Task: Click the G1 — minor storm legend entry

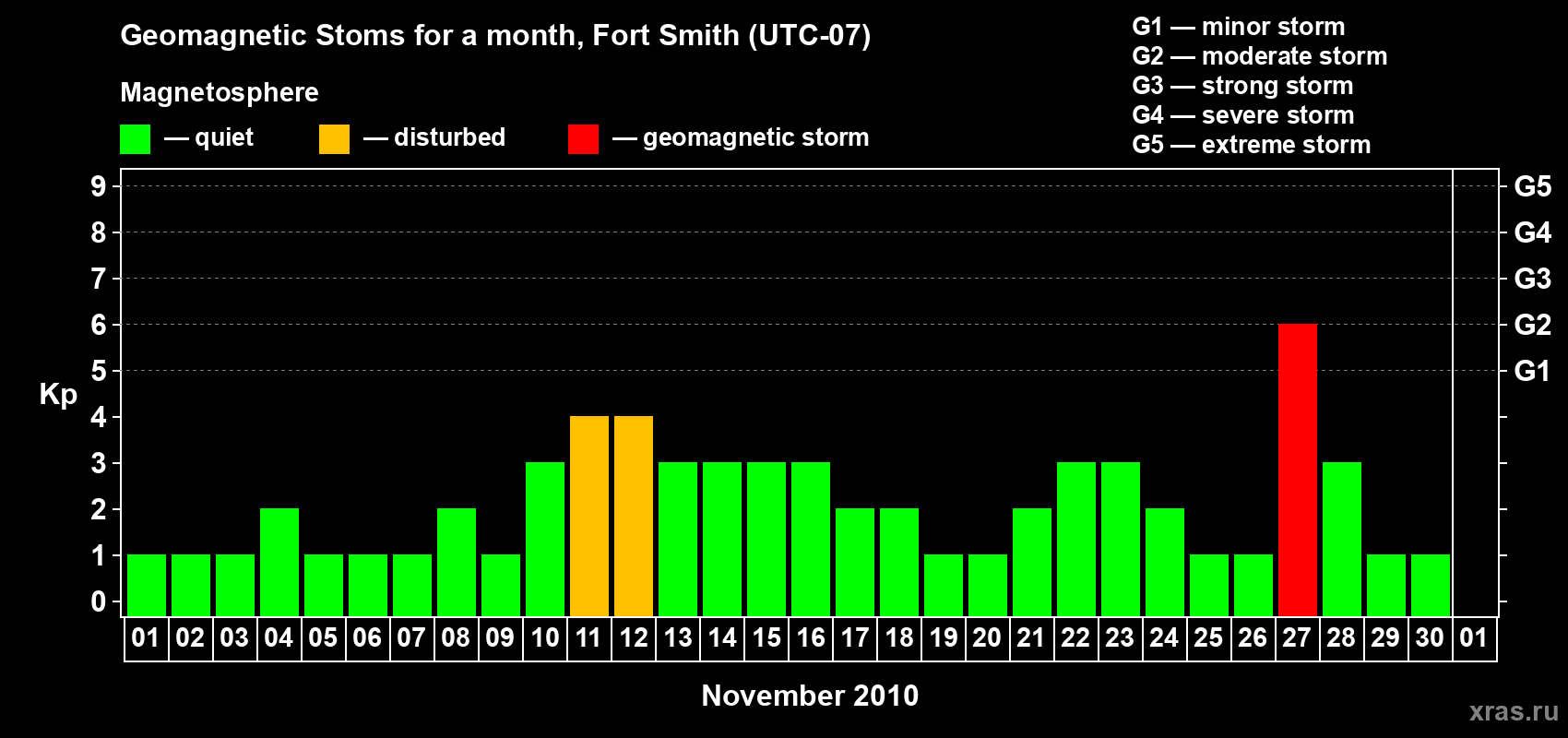Action: click(1239, 27)
